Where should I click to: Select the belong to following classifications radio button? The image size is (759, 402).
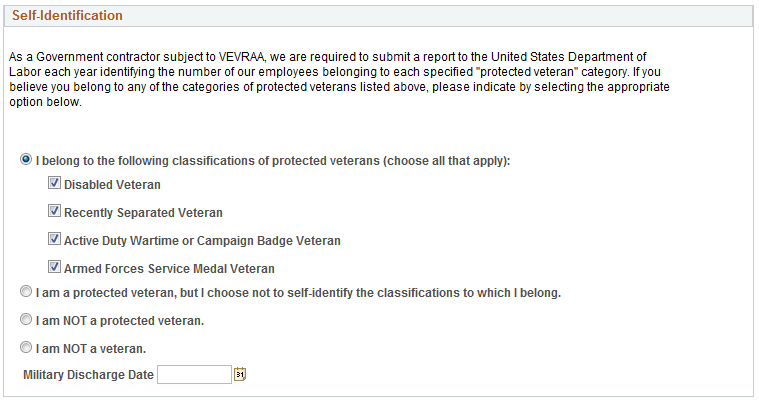[26, 159]
